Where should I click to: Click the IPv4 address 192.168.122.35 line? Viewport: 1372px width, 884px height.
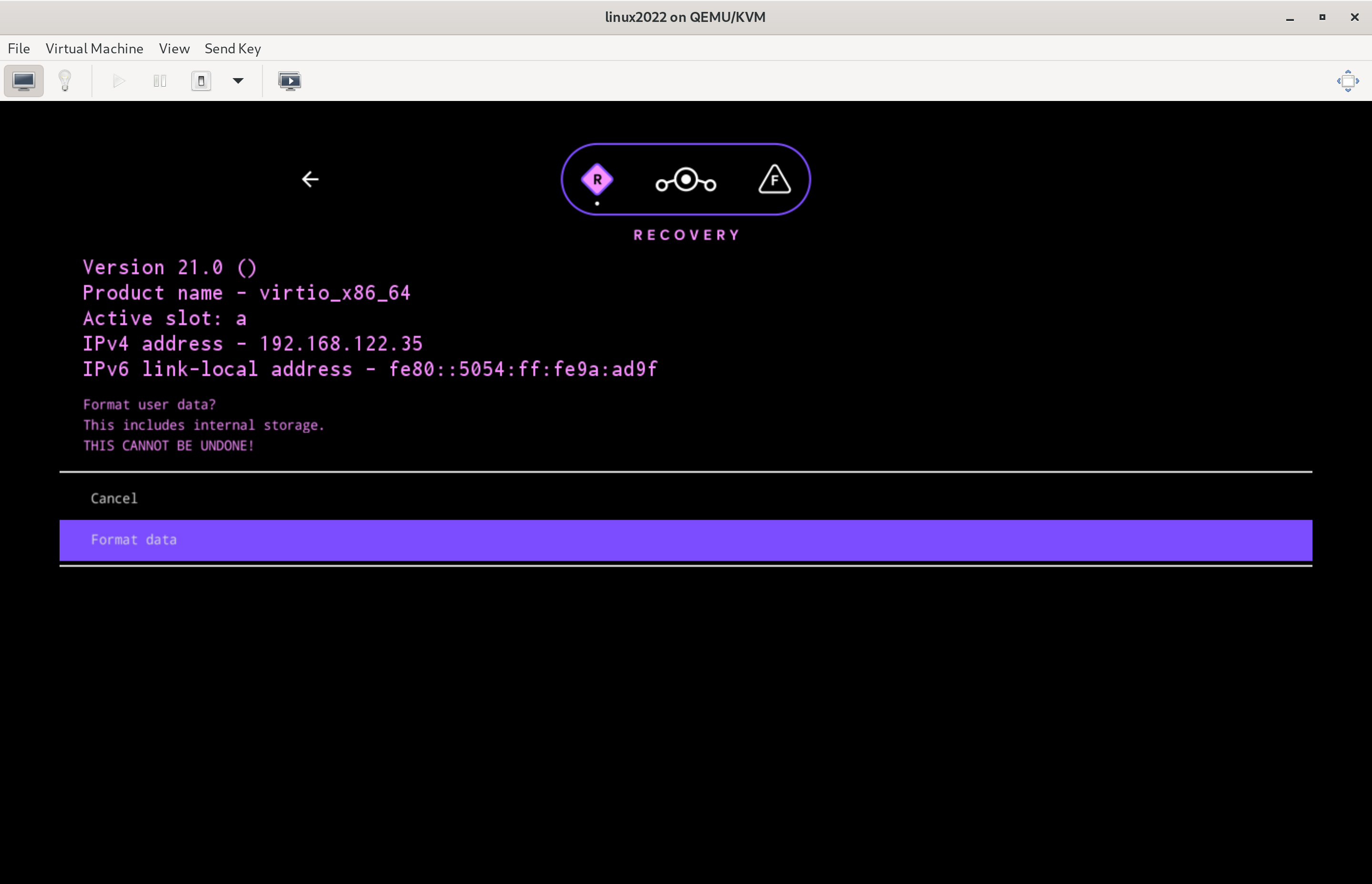click(252, 343)
